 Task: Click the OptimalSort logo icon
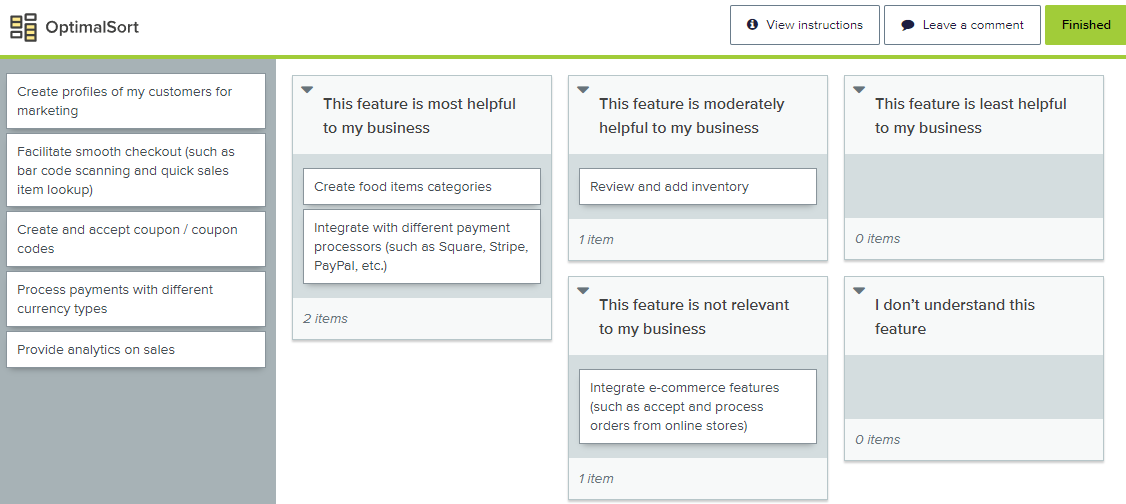[23, 27]
